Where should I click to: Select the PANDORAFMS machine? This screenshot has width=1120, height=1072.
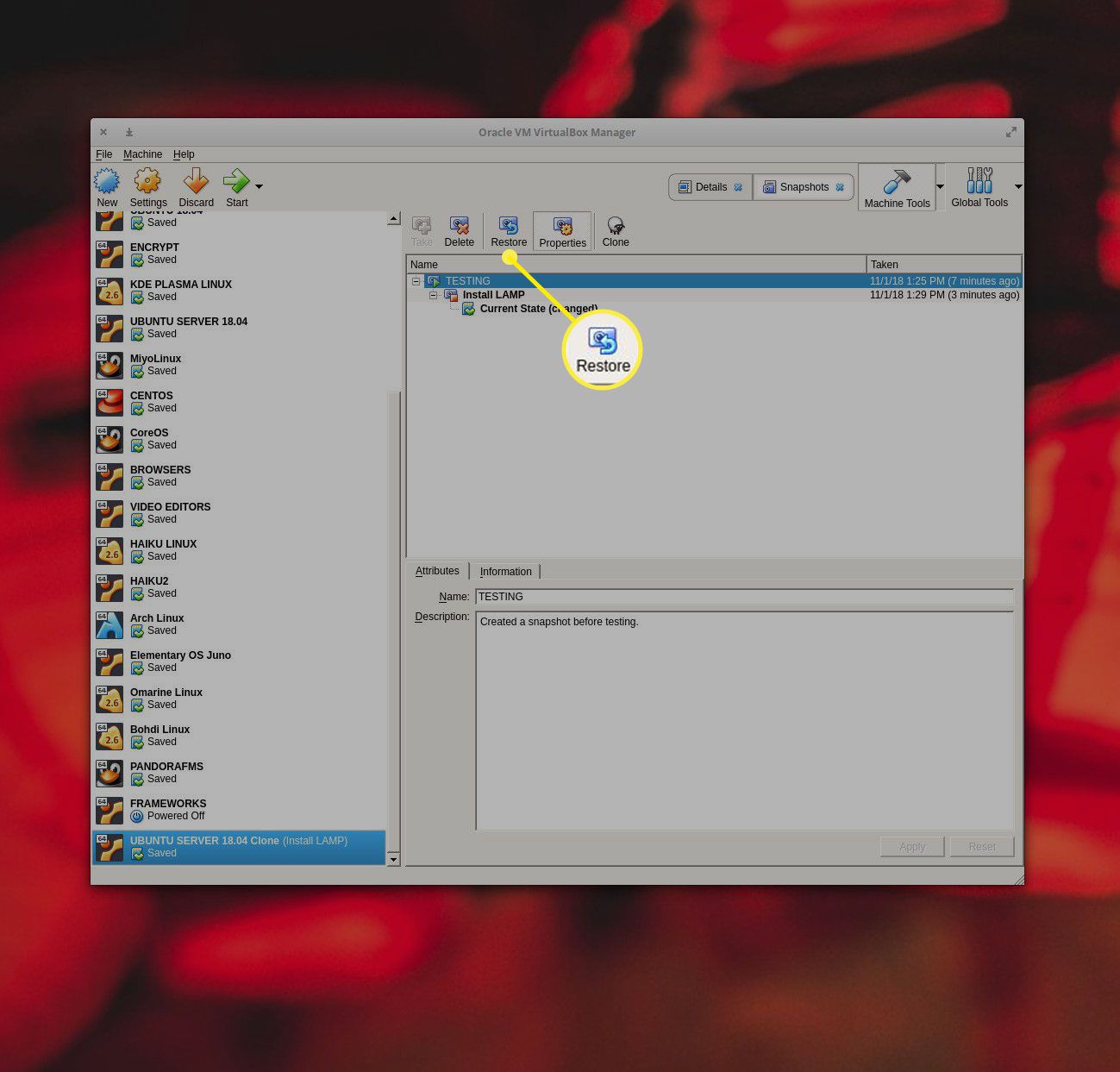click(x=239, y=773)
